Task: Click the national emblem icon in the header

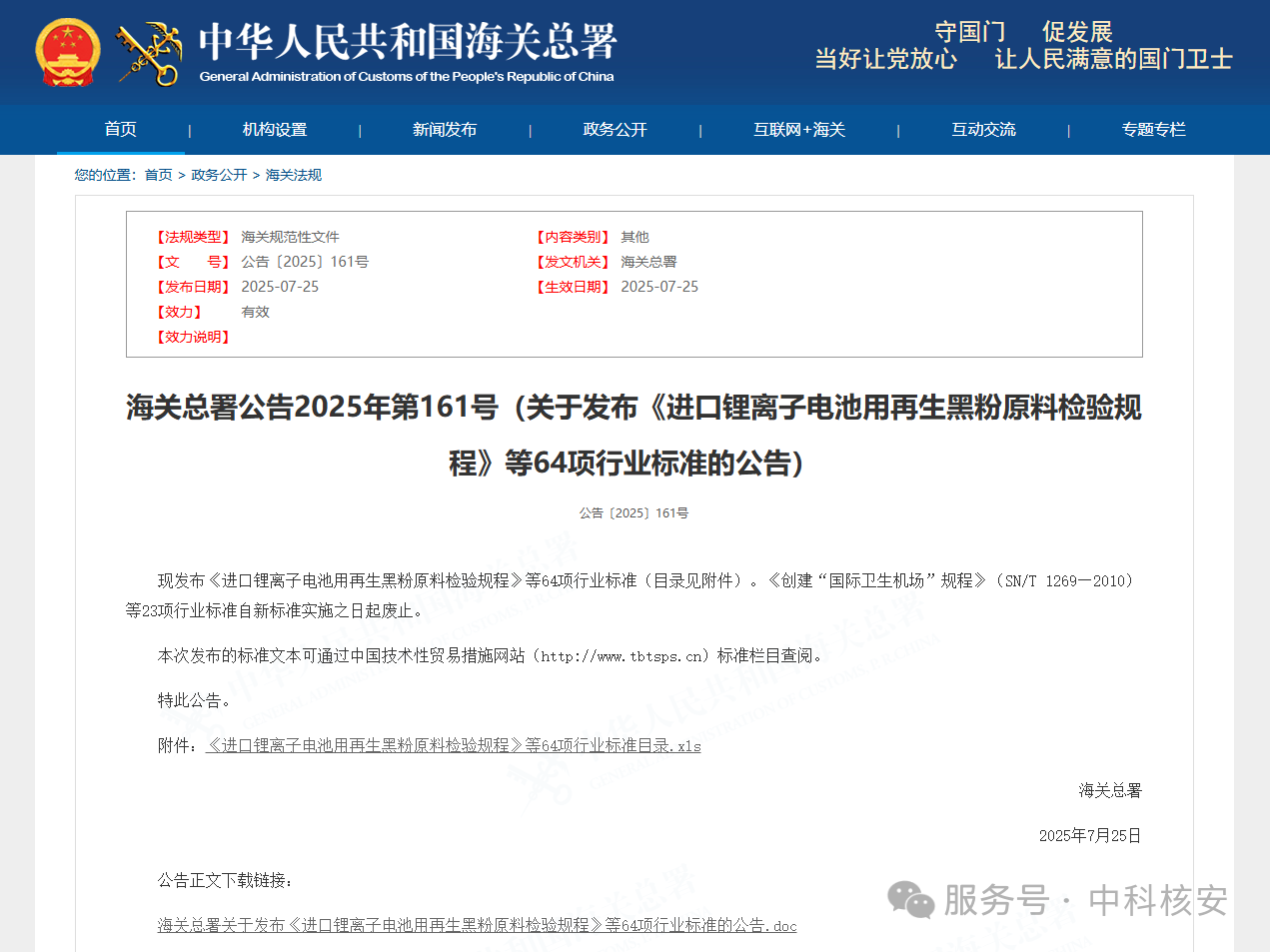Action: click(x=66, y=50)
